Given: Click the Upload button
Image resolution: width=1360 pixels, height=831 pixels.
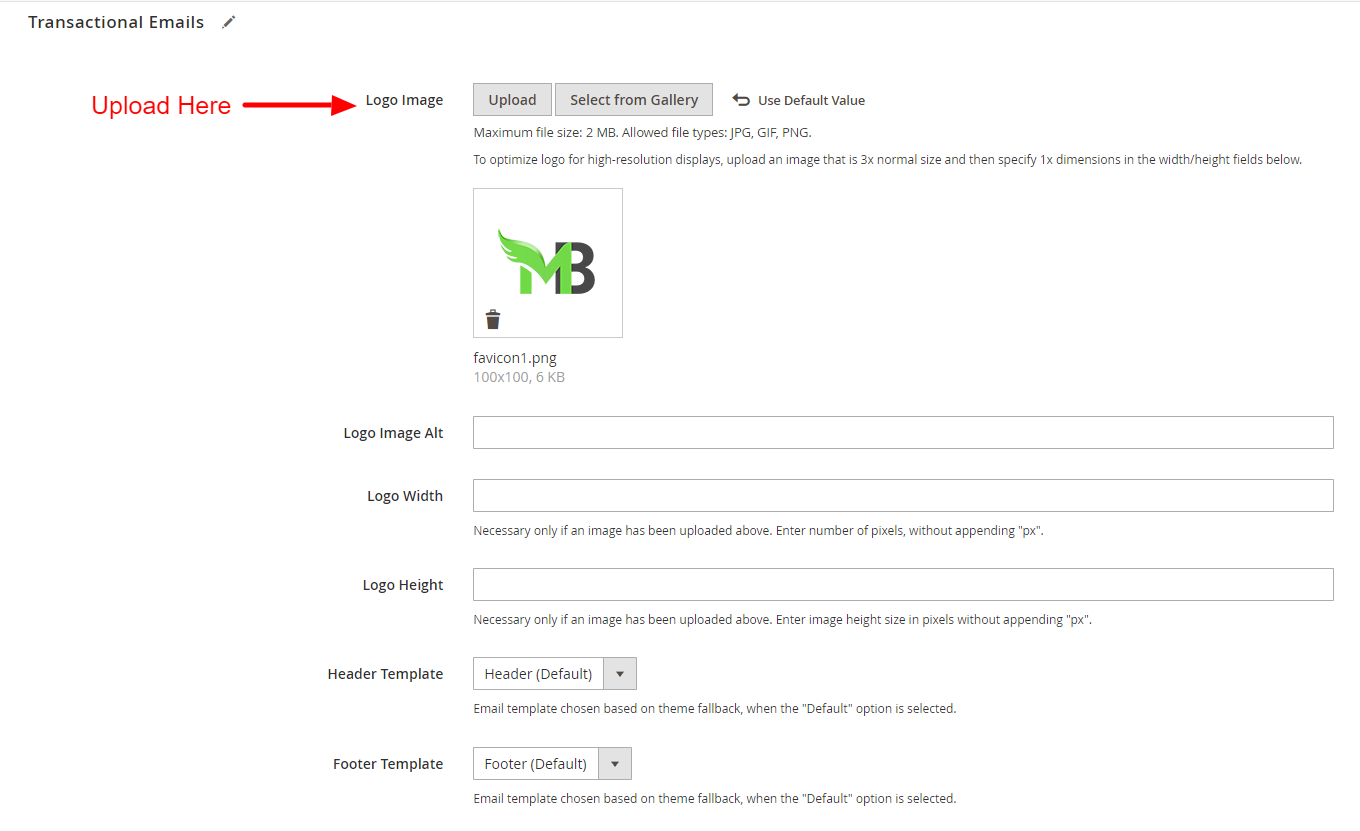Looking at the screenshot, I should 512,100.
